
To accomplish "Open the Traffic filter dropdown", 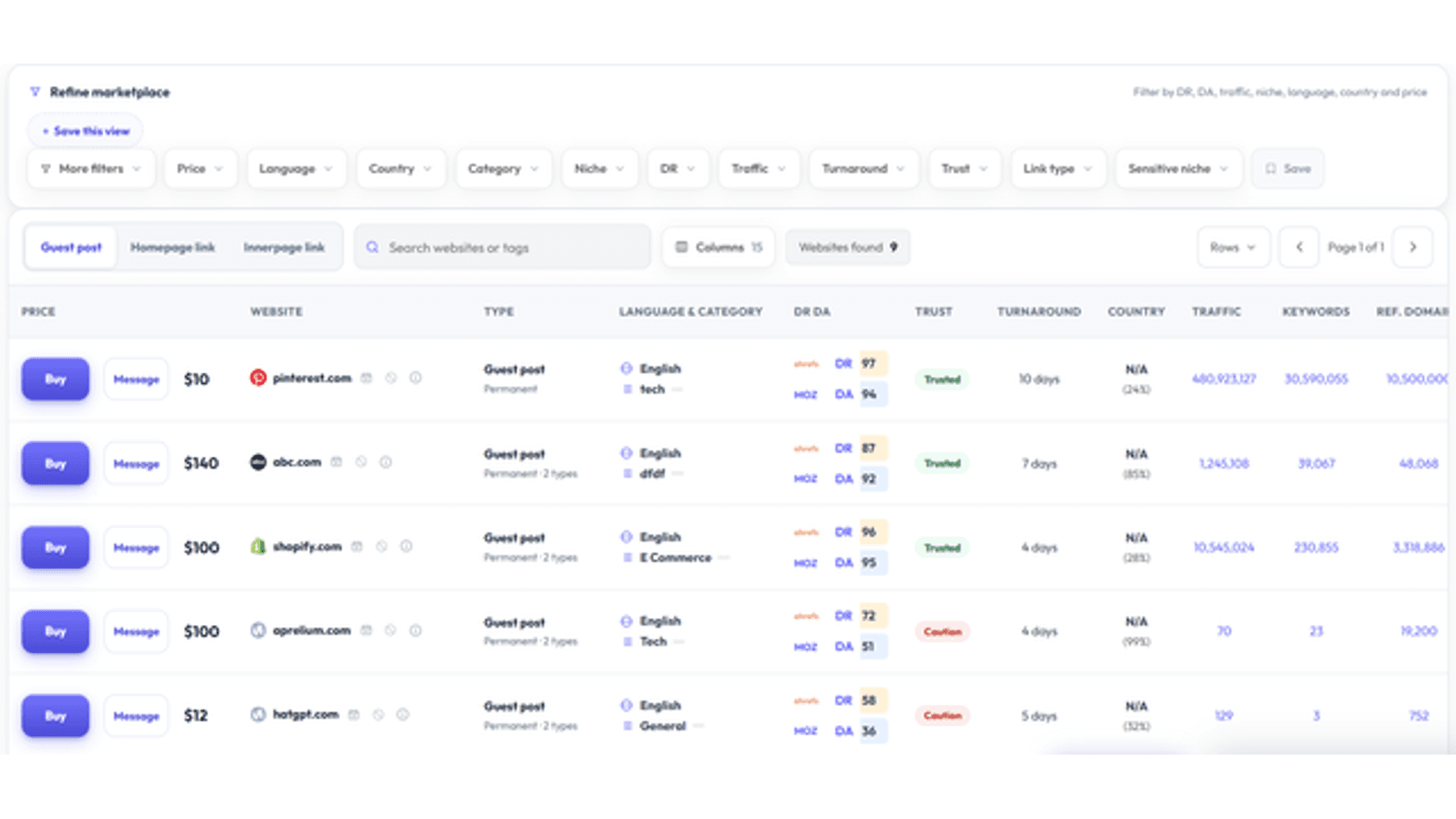I will tap(758, 169).
